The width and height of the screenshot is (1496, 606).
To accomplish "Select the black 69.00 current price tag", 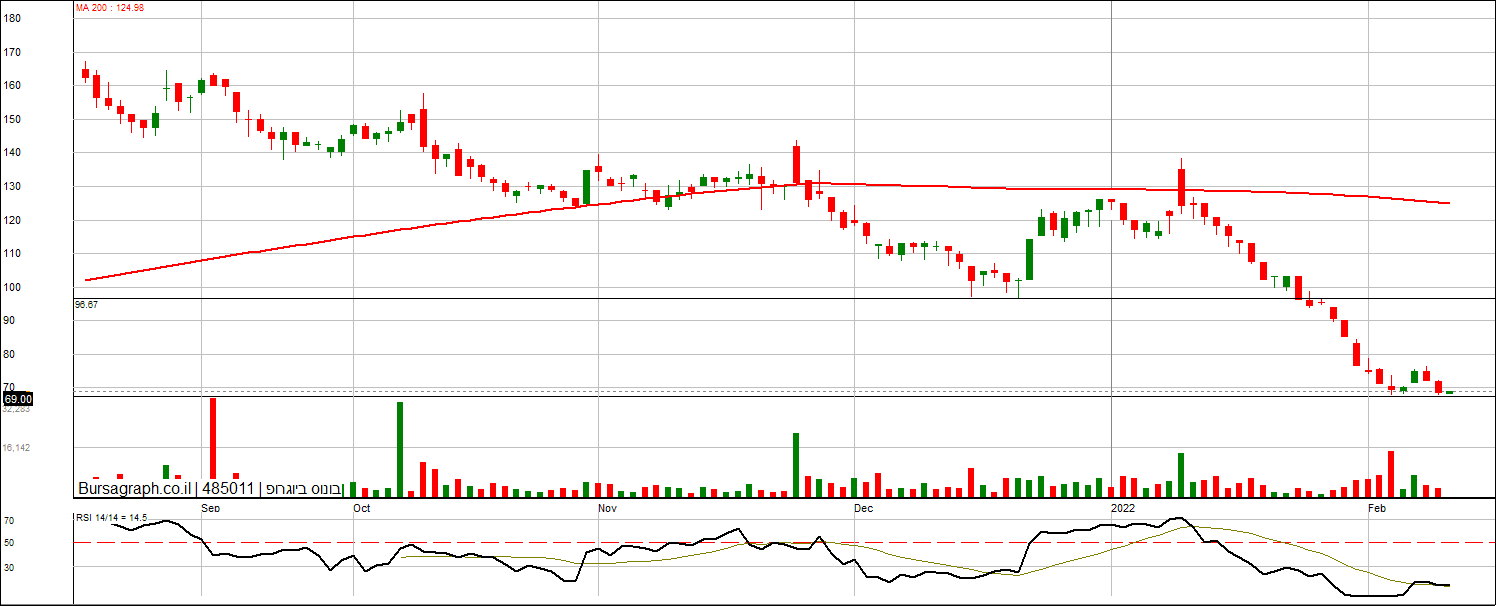I will [18, 398].
